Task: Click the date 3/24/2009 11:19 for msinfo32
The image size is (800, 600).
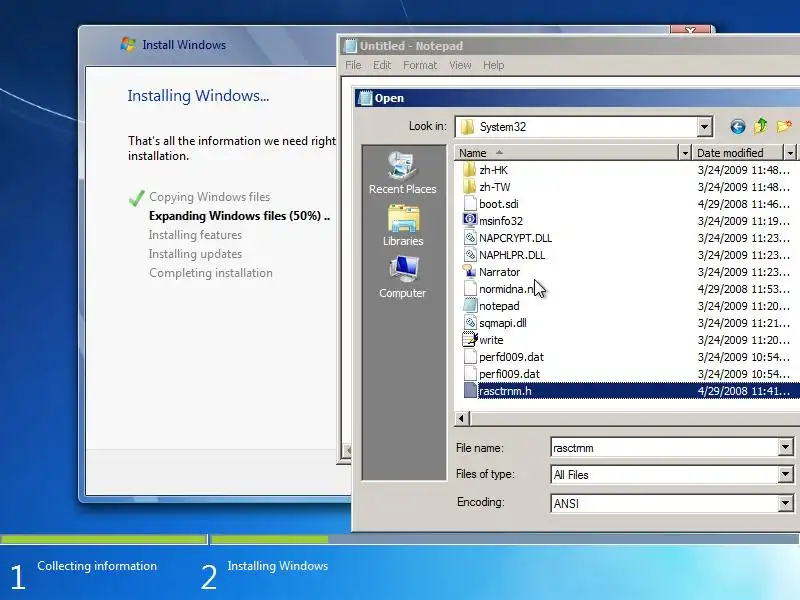Action: point(743,221)
